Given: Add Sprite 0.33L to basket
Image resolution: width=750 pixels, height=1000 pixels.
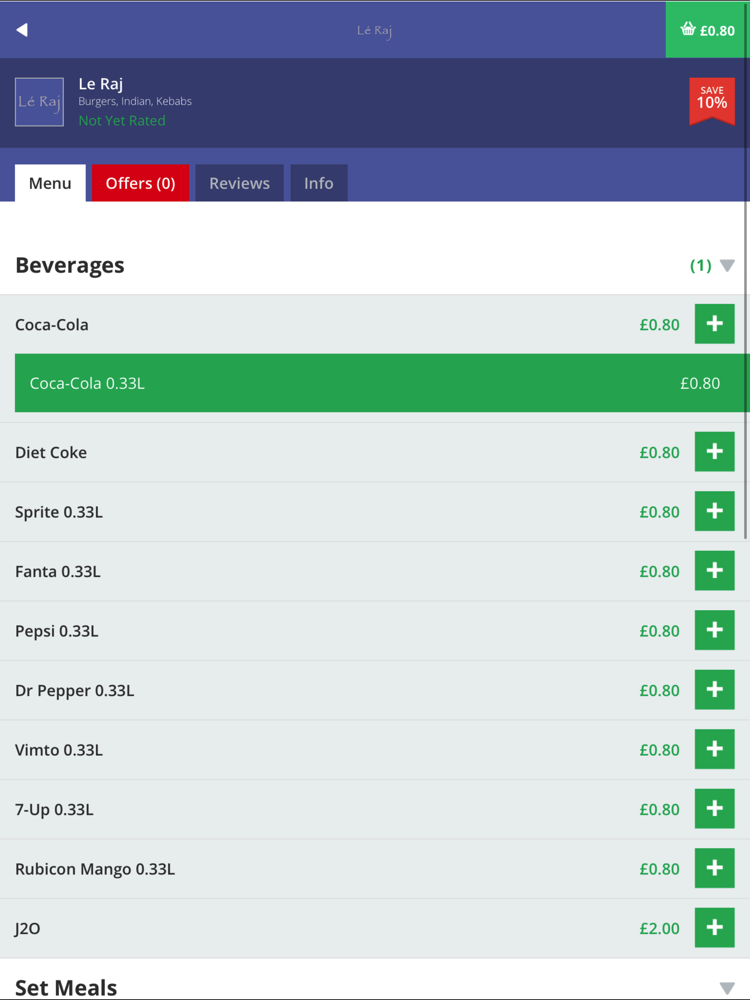Looking at the screenshot, I should [714, 511].
